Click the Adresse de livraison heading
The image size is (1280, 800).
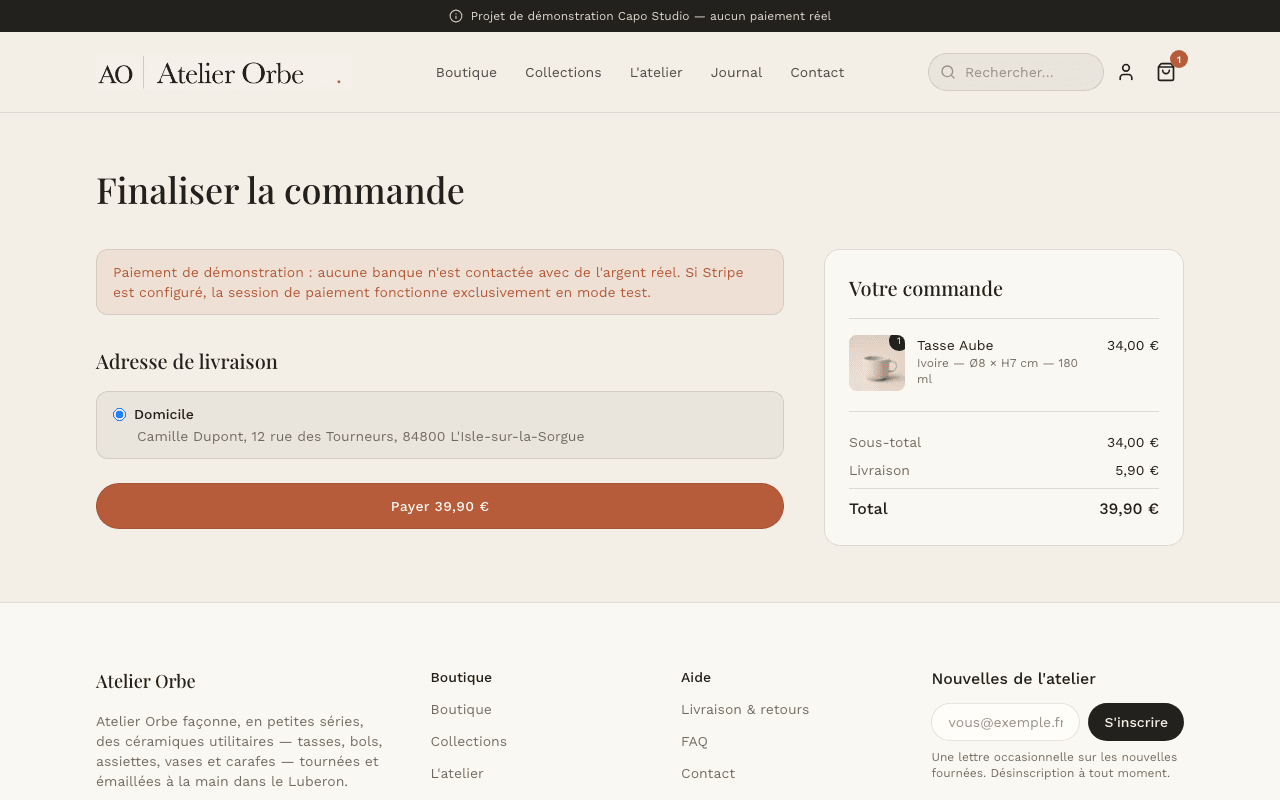click(x=187, y=361)
